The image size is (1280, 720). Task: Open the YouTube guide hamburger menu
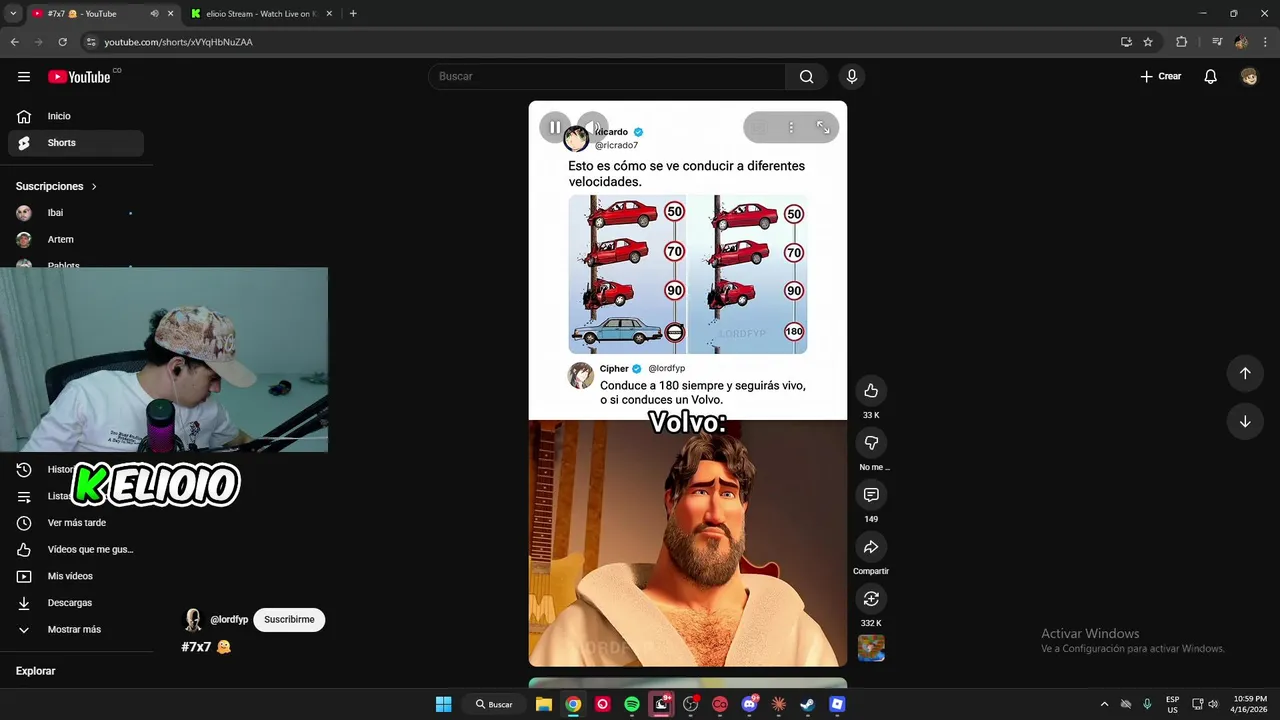pos(24,77)
